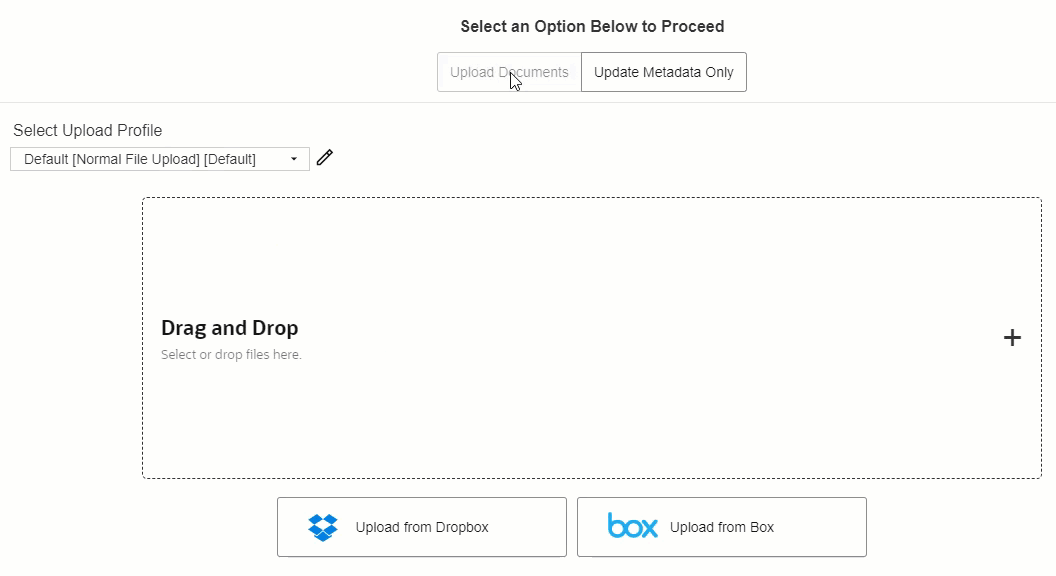This screenshot has width=1056, height=576.
Task: Choose Upload from Dropbox
Action: (422, 527)
